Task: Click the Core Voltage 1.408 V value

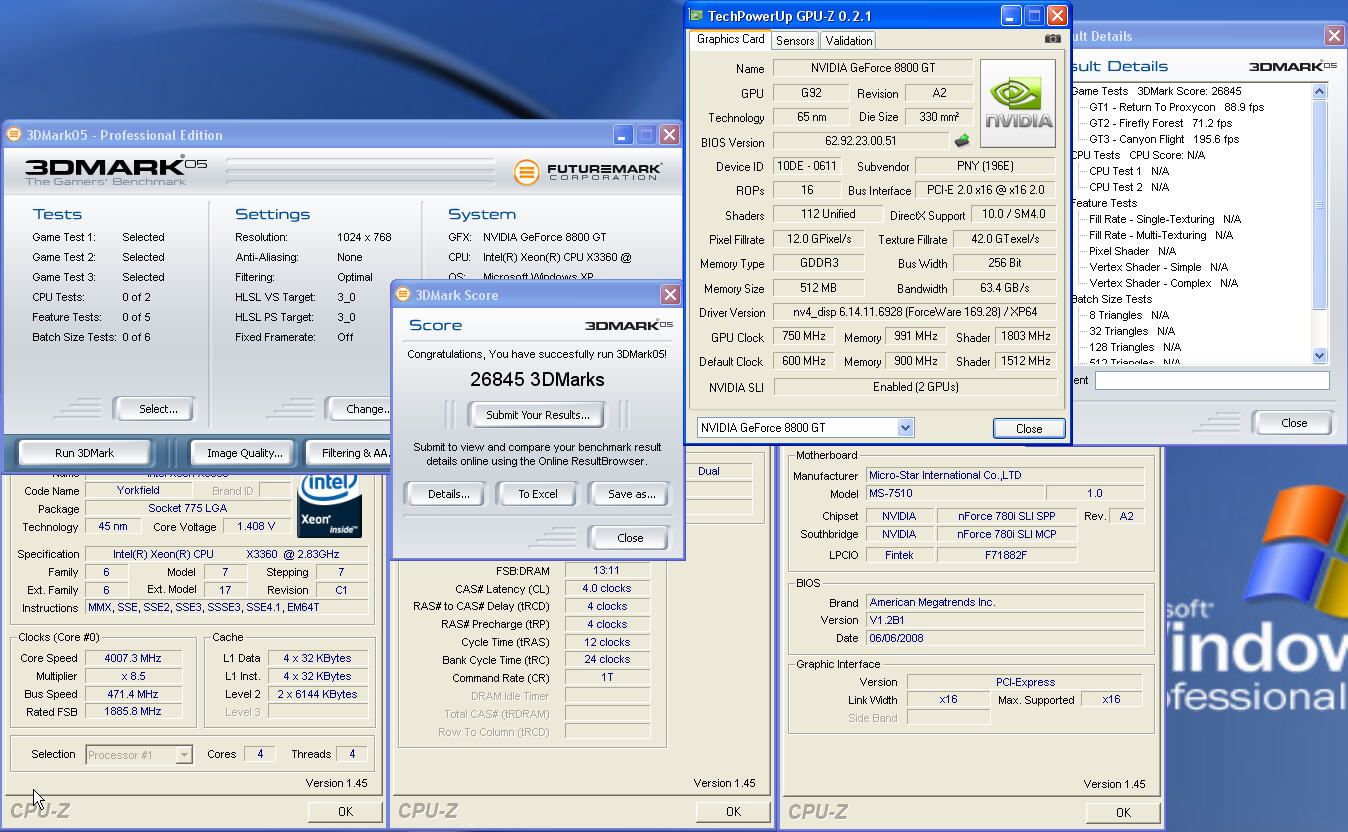Action: pos(256,526)
